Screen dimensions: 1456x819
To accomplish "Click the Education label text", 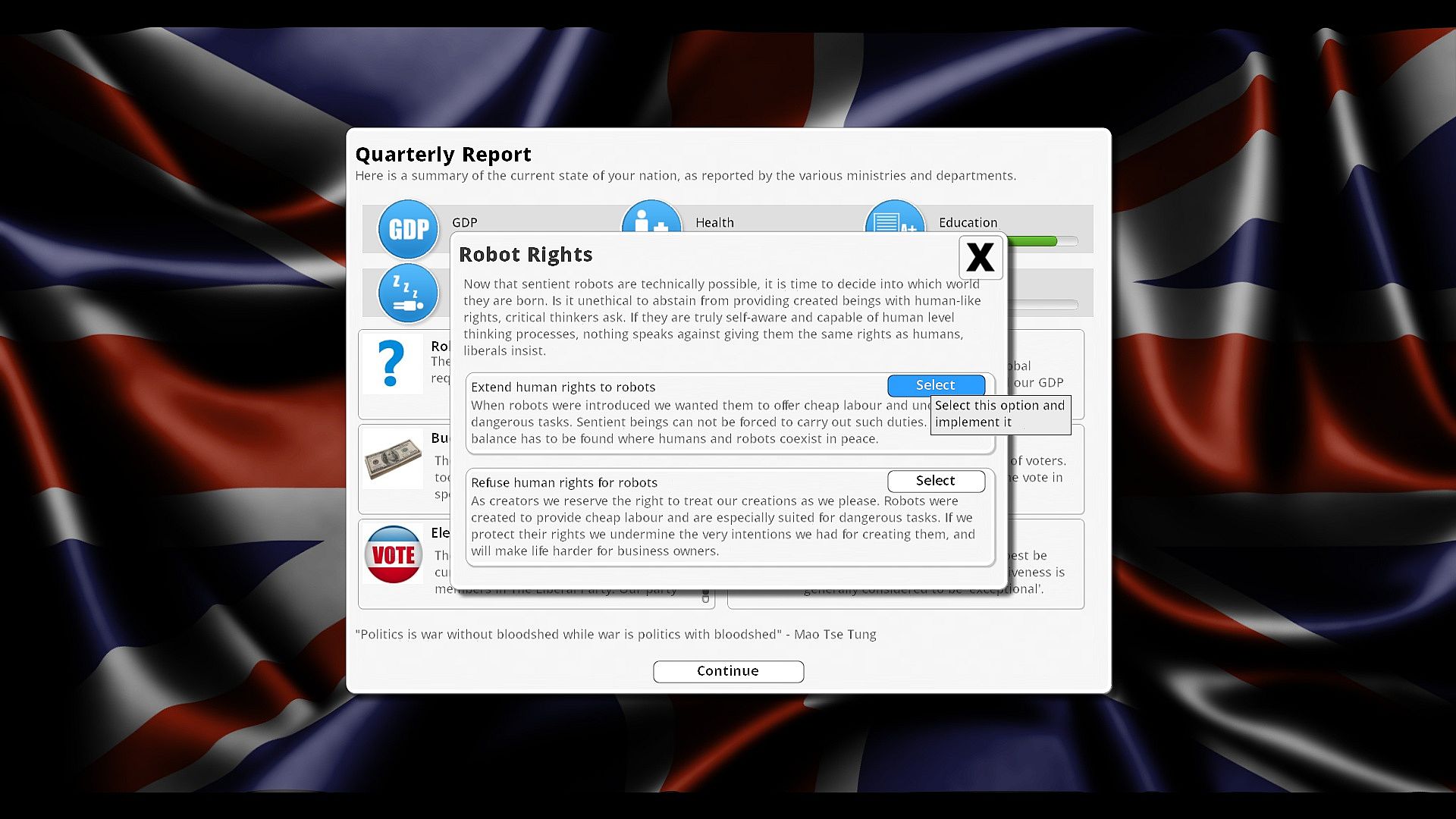I will (968, 222).
